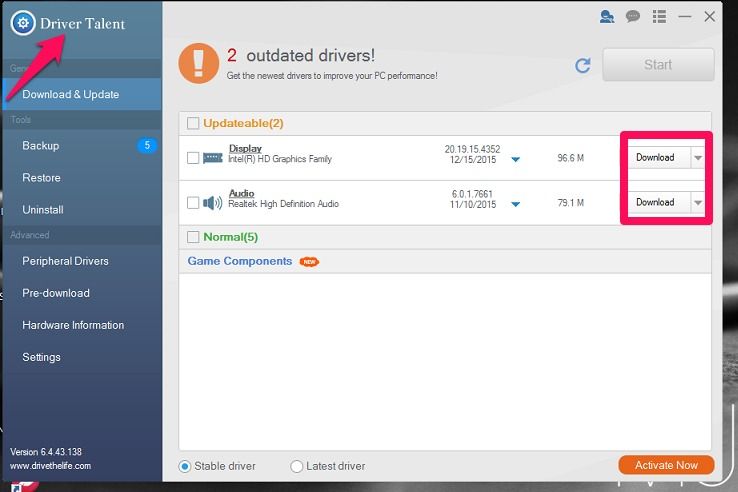Click version 20.19.15.4352 text
Screen dimensions: 738x492
(473, 149)
